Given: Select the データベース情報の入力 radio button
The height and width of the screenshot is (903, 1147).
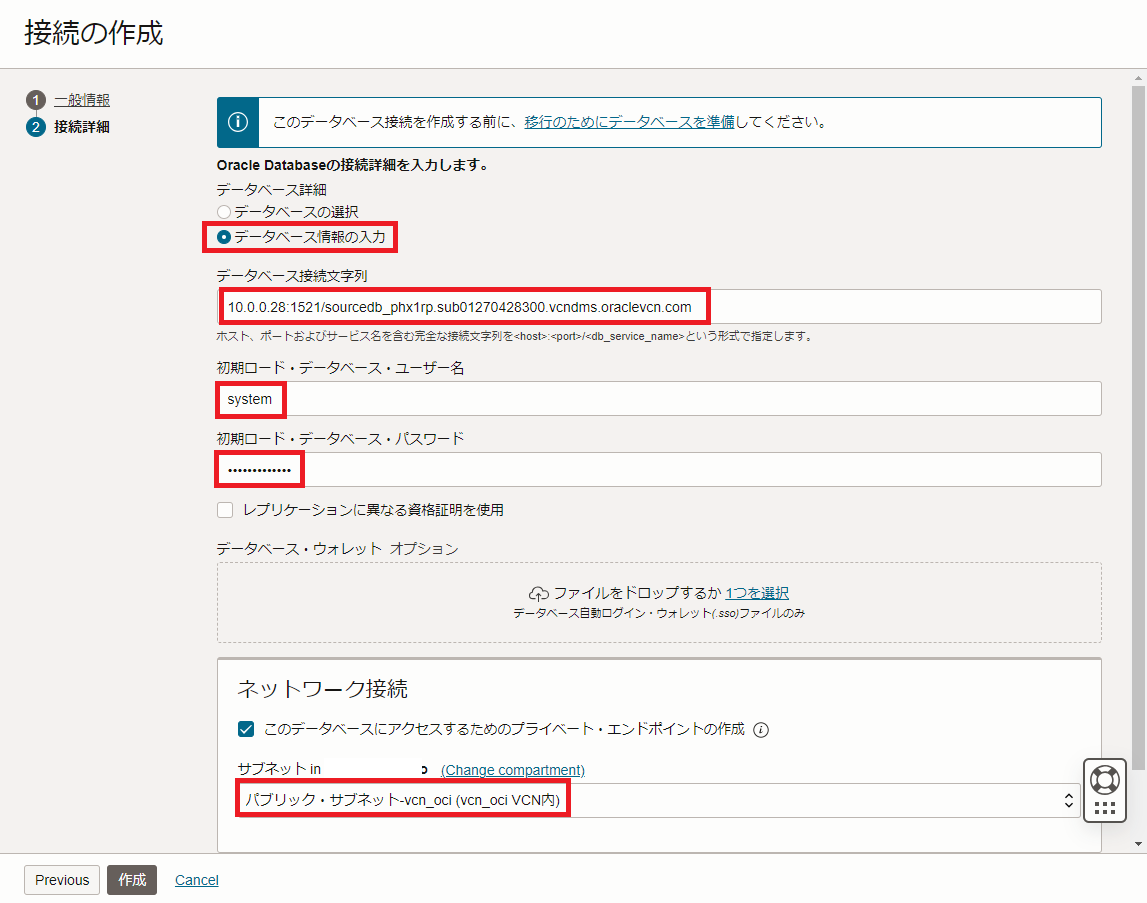Looking at the screenshot, I should coord(224,237).
